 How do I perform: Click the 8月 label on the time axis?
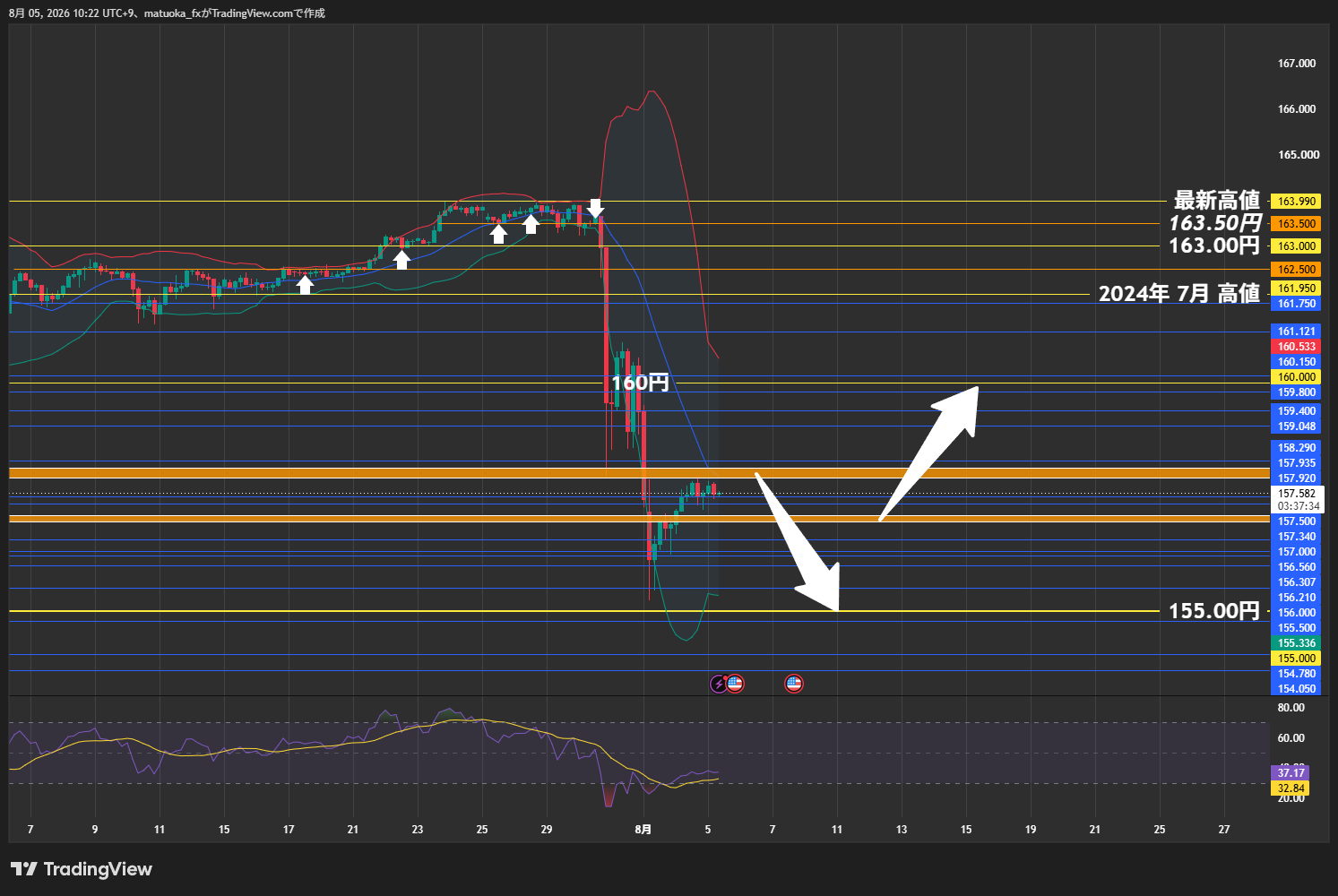(x=643, y=830)
